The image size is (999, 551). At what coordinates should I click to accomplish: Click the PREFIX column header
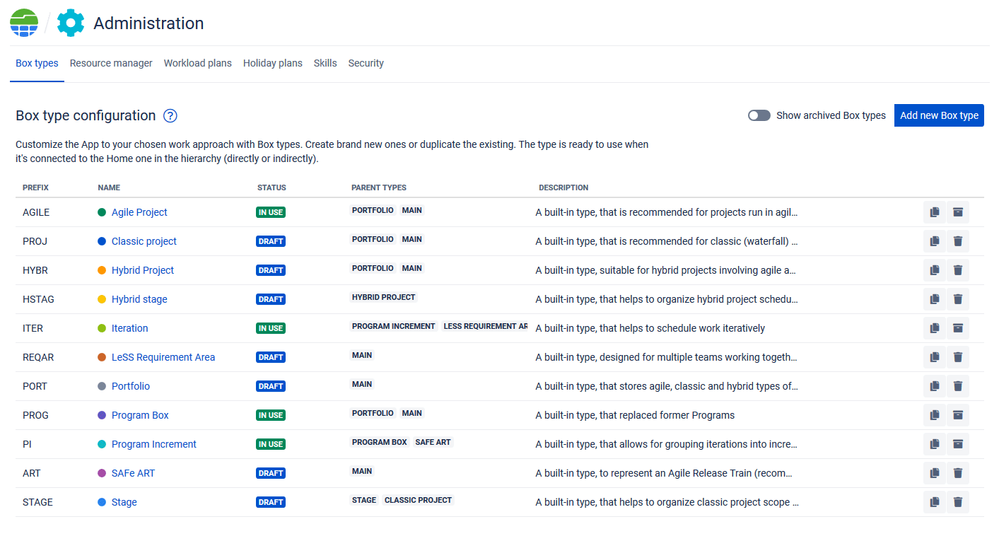pyautogui.click(x=36, y=188)
